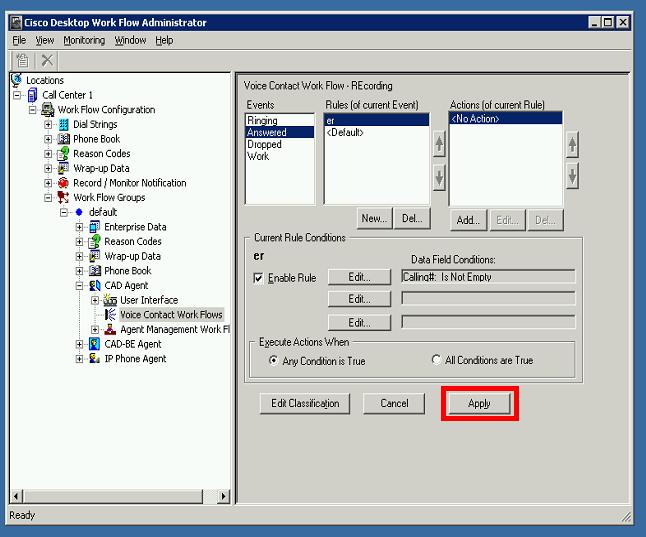Expand the Record / Monitor Notification node
The image size is (646, 537).
[x=48, y=183]
